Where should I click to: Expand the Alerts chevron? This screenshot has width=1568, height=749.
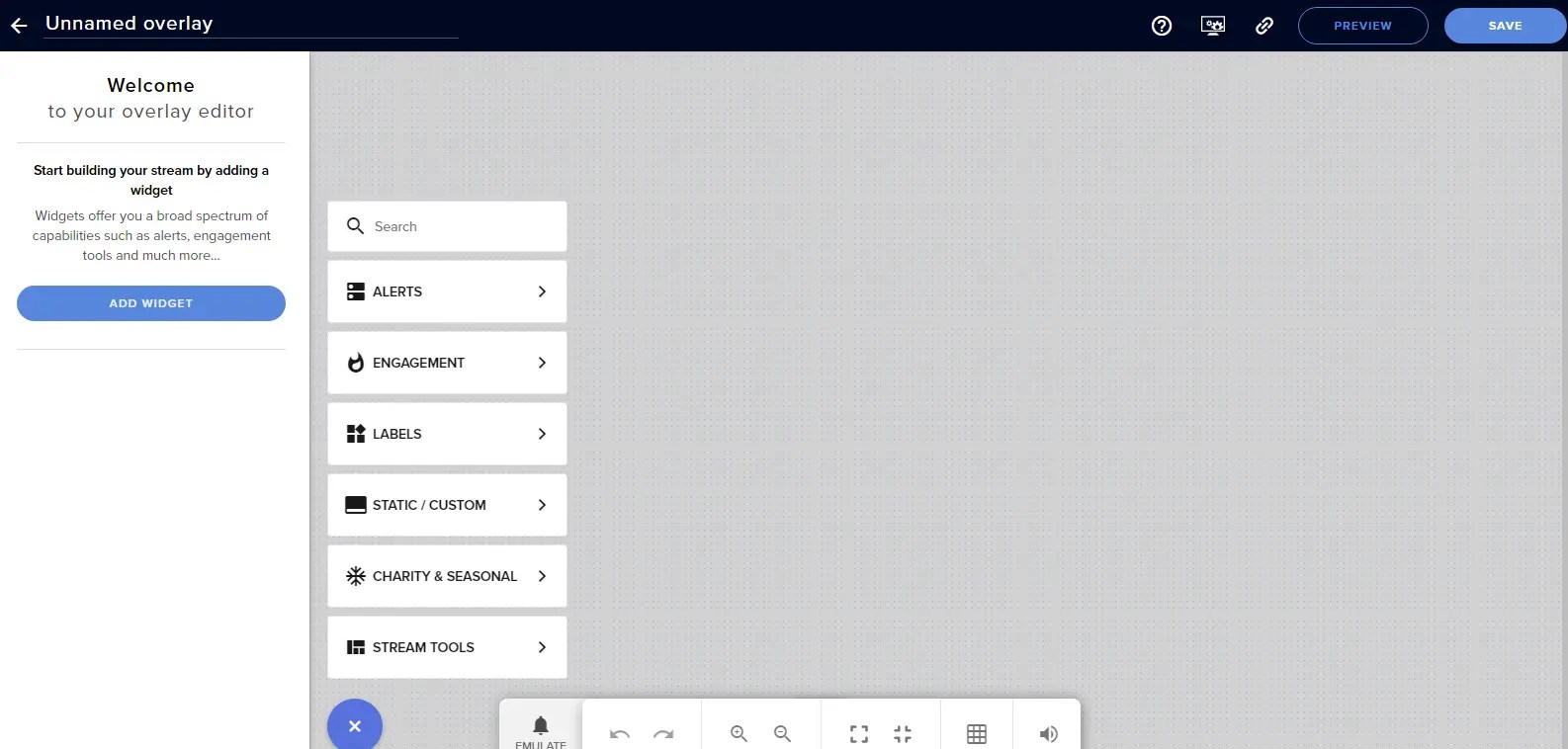coord(542,291)
